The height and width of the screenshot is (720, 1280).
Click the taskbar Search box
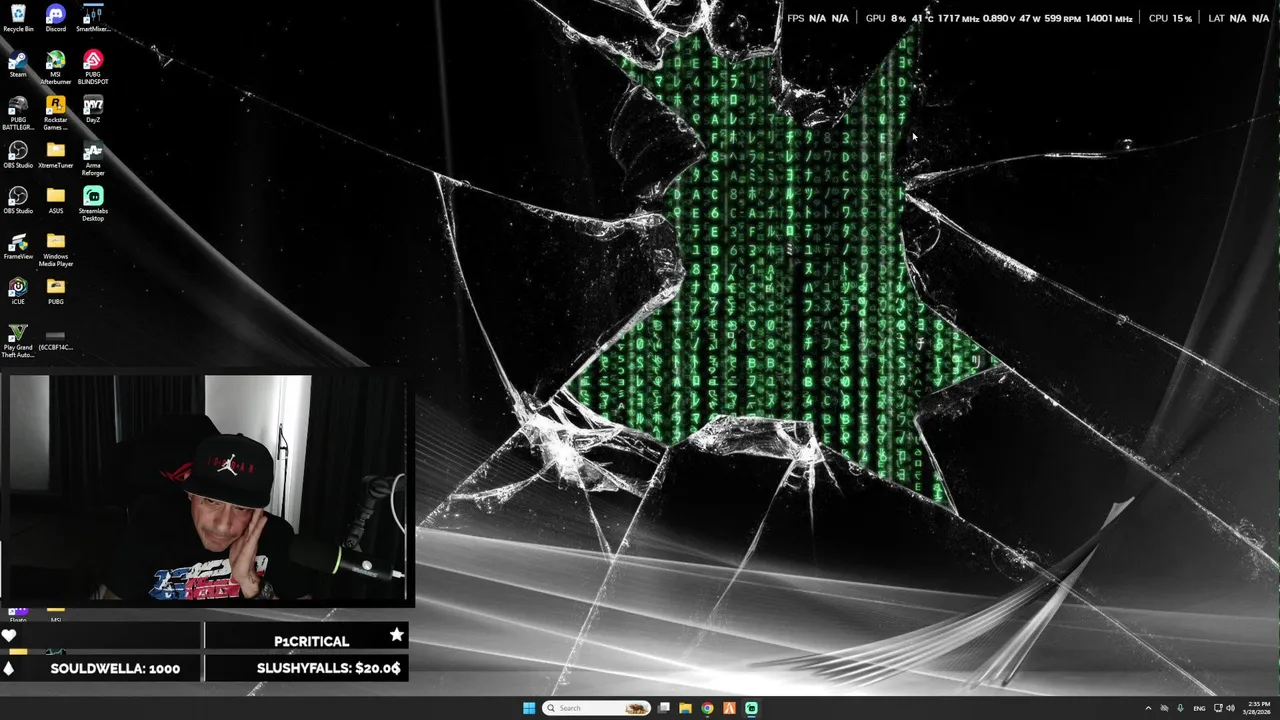click(596, 708)
